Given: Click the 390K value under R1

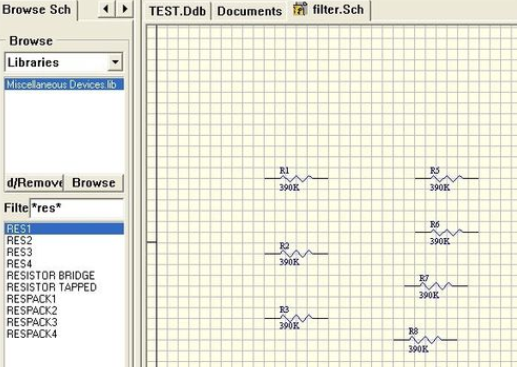Looking at the screenshot, I should click(x=289, y=188).
